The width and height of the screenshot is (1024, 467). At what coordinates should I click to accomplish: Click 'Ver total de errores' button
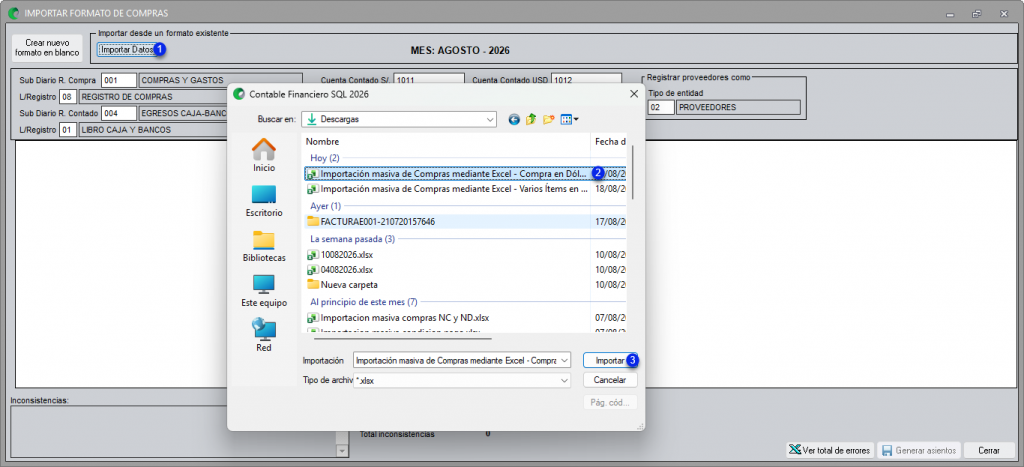[830, 451]
